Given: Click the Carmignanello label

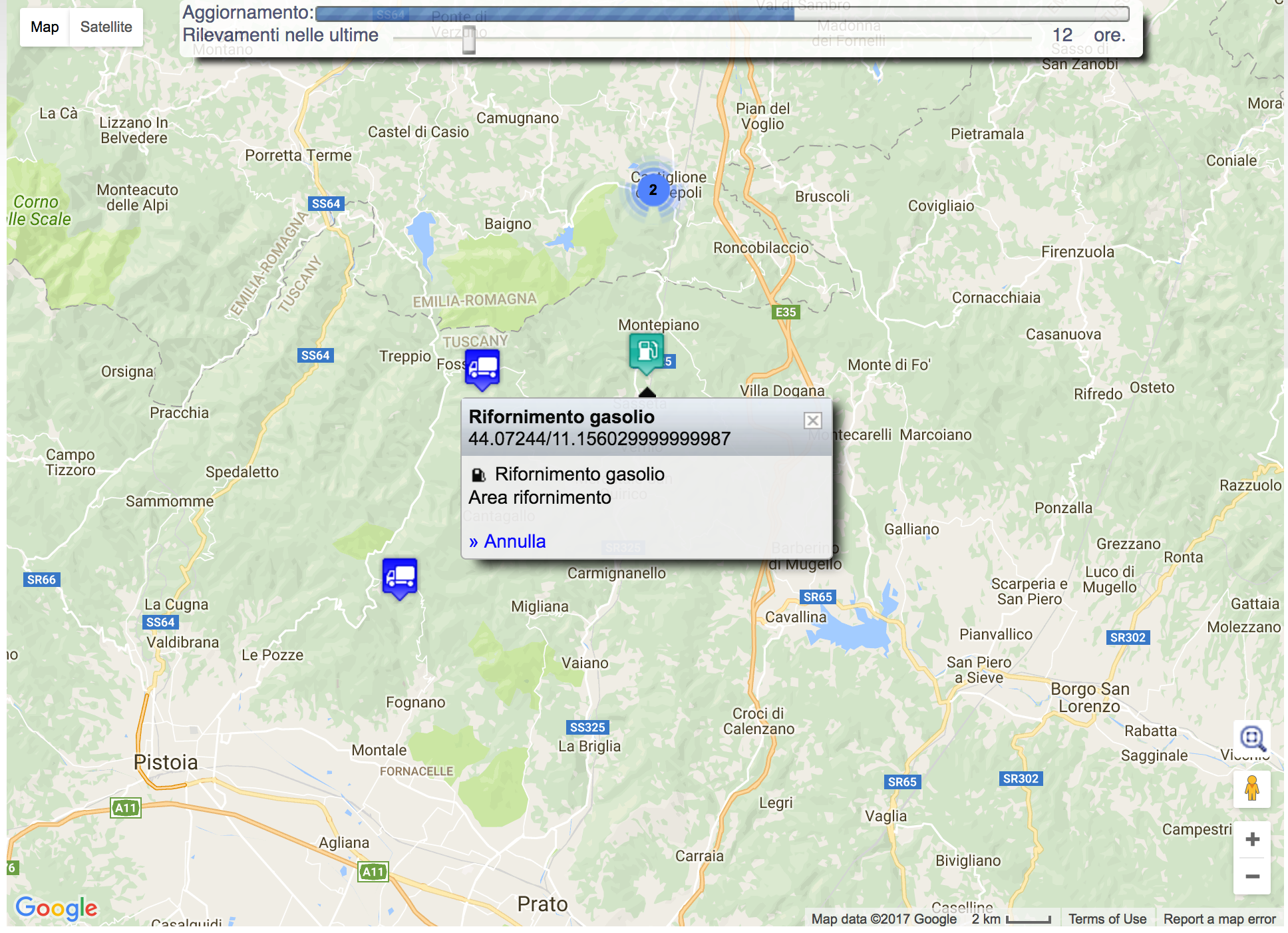Looking at the screenshot, I should pos(617,573).
